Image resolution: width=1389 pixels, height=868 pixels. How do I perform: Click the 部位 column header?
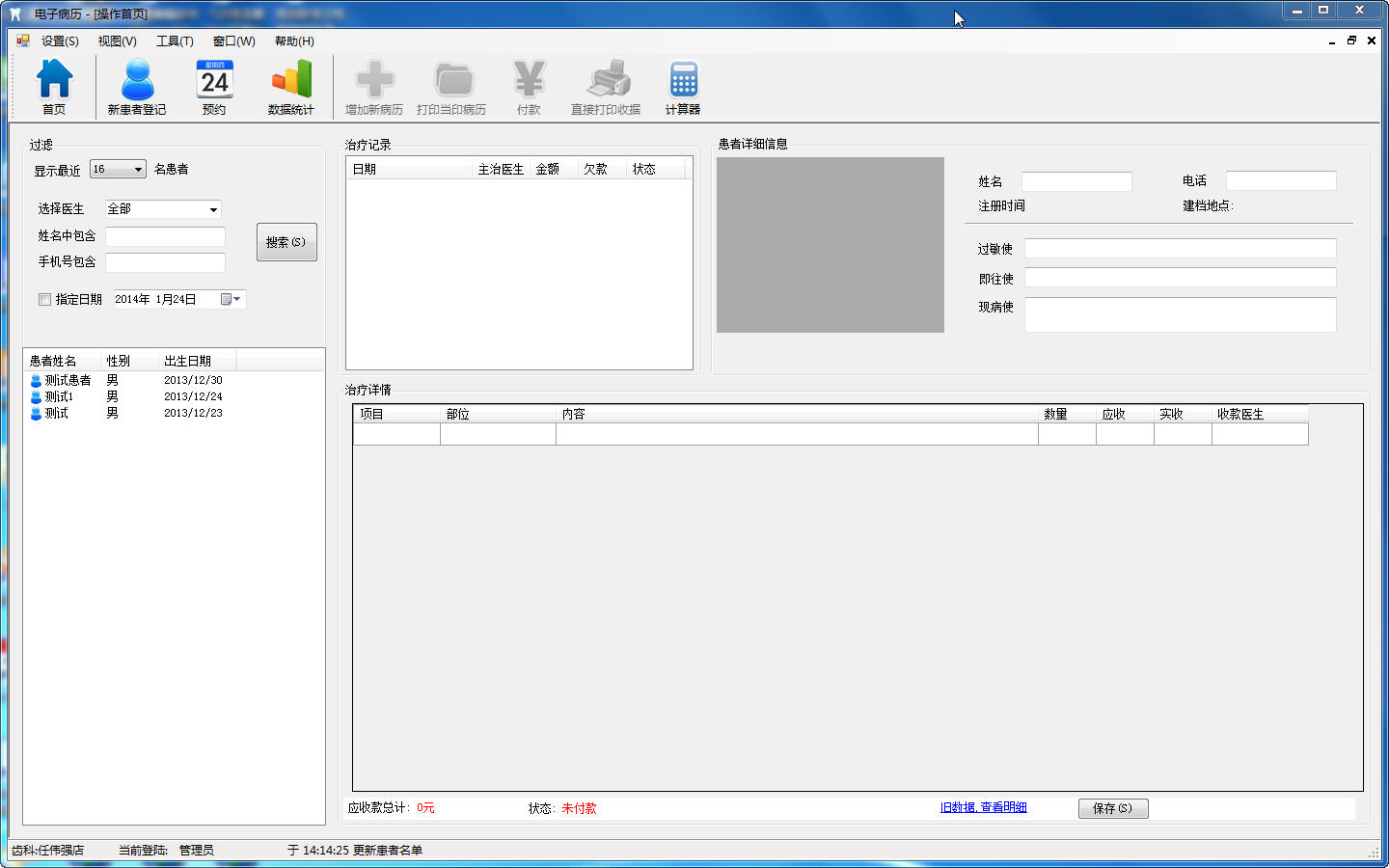[x=498, y=414]
